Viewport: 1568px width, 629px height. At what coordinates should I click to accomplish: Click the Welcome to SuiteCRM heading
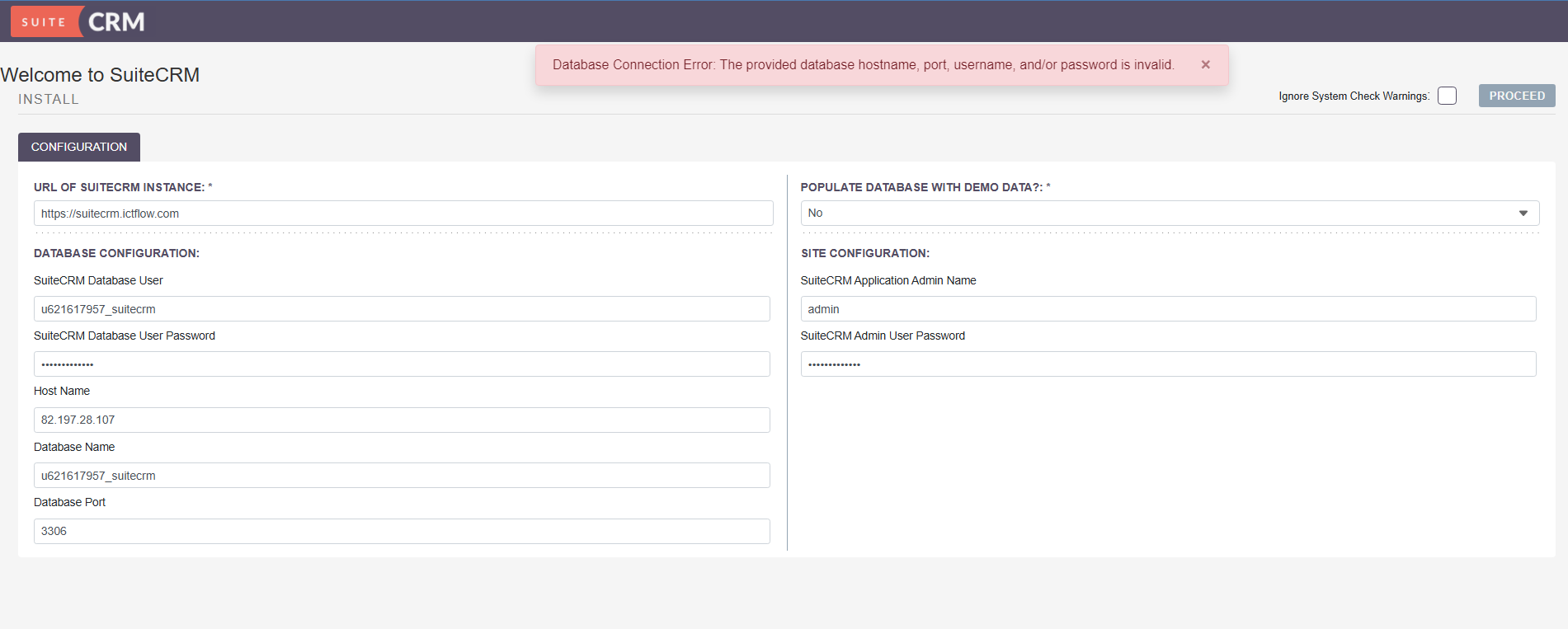pyautogui.click(x=100, y=75)
